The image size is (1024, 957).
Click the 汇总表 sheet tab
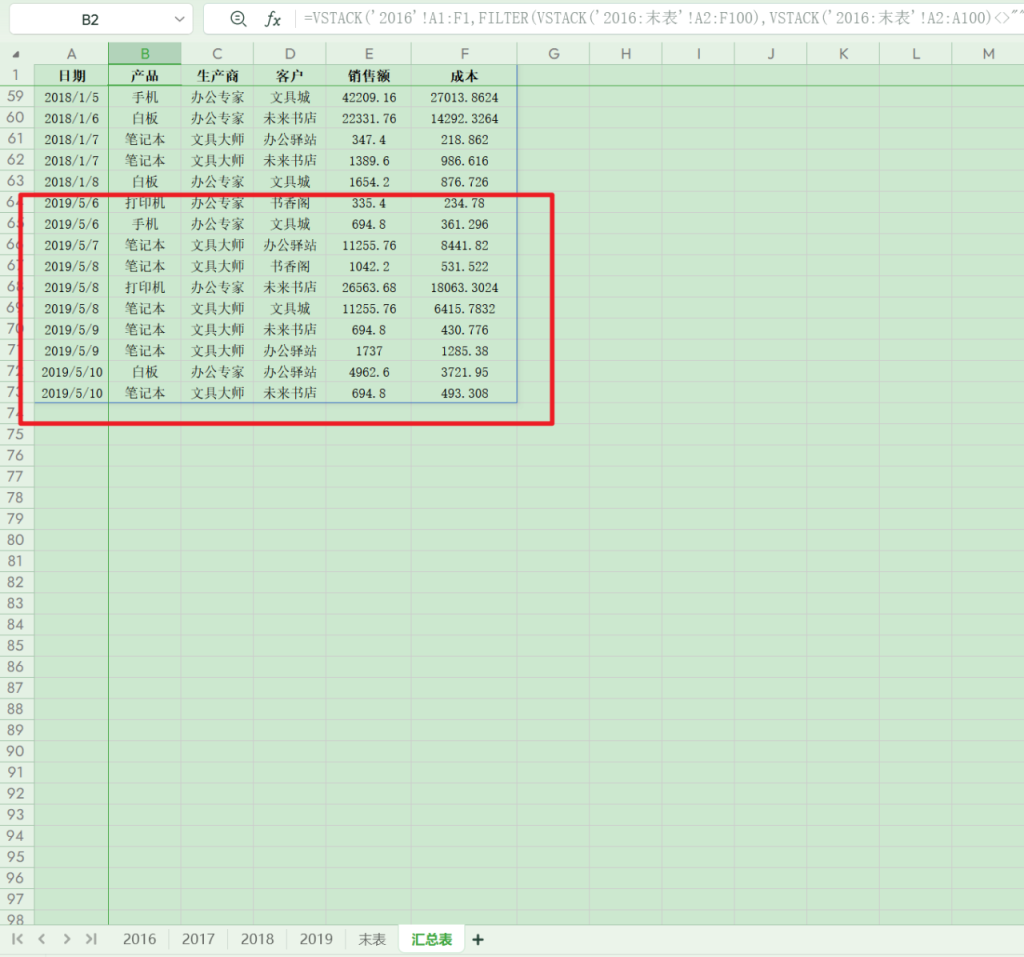pyautogui.click(x=432, y=939)
